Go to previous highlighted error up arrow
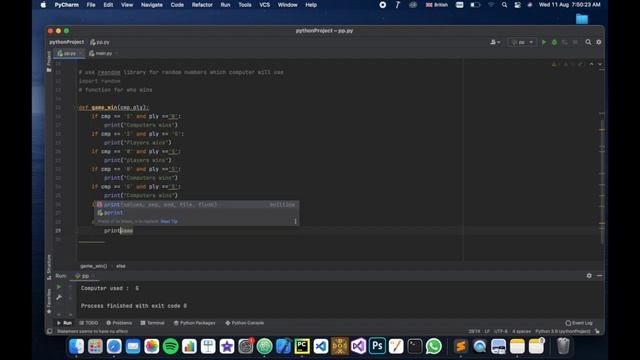640x360 pixels. click(x=591, y=64)
